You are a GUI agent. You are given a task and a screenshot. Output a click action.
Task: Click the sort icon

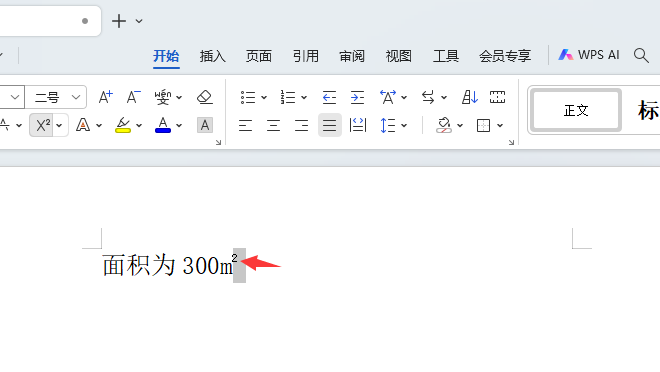469,97
